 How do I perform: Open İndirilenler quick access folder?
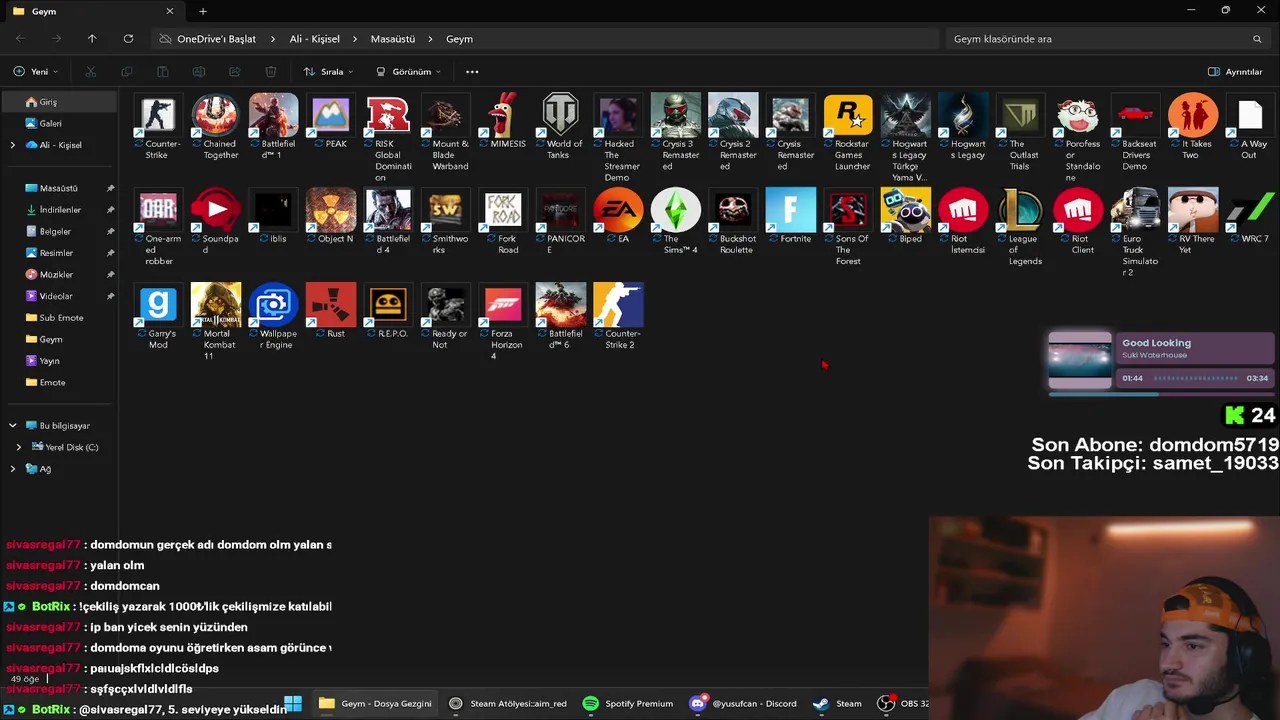(x=60, y=210)
